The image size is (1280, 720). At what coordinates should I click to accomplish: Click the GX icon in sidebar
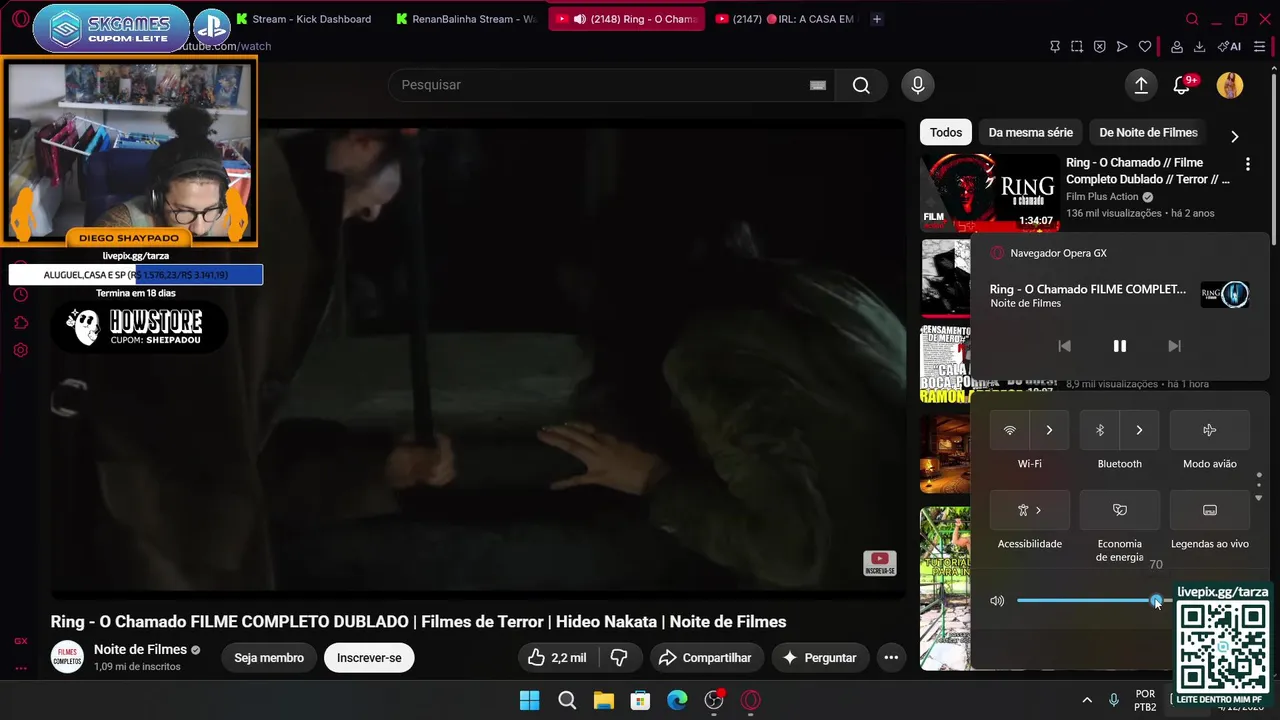(20, 641)
